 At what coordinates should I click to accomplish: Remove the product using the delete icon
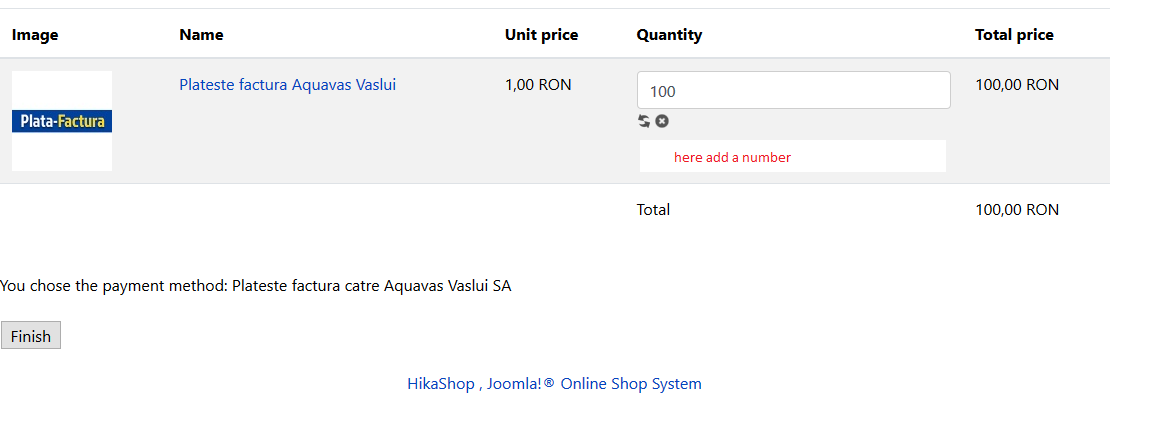[x=662, y=121]
